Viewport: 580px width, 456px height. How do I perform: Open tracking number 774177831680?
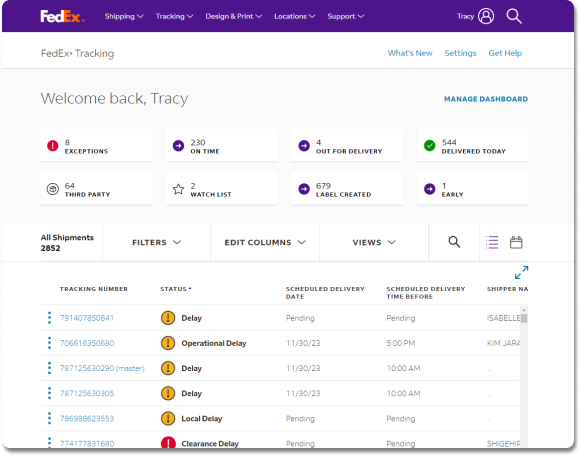[x=87, y=443]
